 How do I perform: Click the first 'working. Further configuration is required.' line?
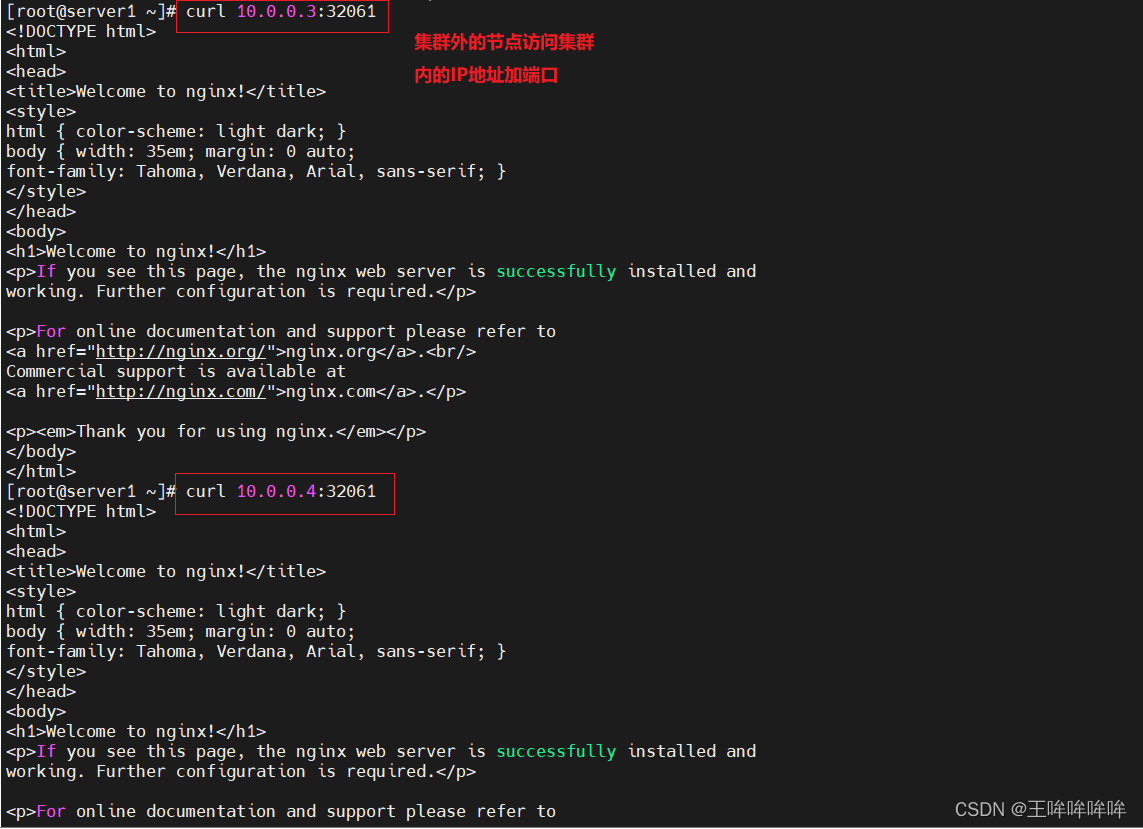click(x=241, y=292)
